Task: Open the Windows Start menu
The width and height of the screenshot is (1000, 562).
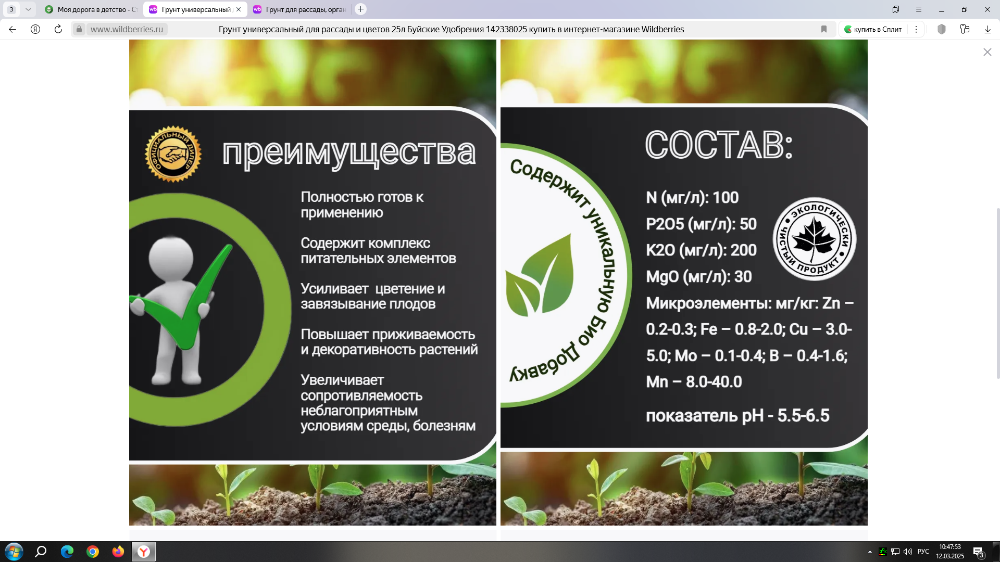Action: pos(14,551)
